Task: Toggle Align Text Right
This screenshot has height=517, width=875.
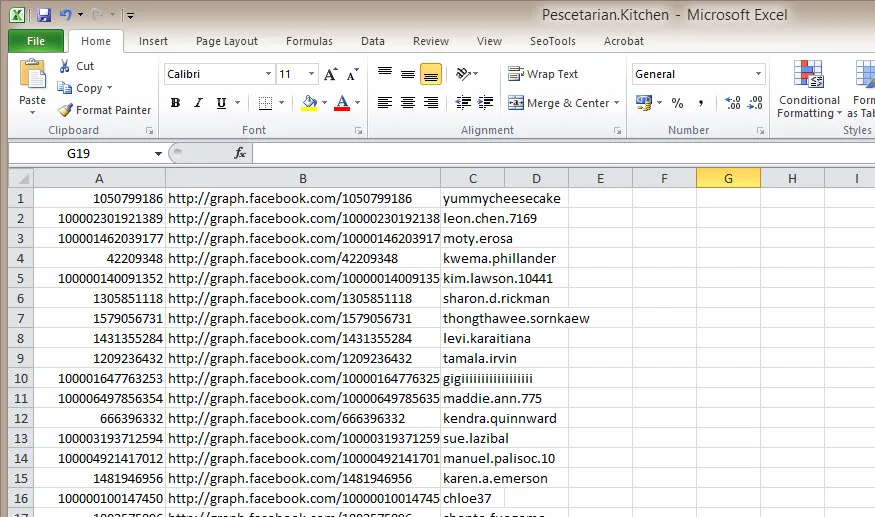Action: tap(431, 102)
